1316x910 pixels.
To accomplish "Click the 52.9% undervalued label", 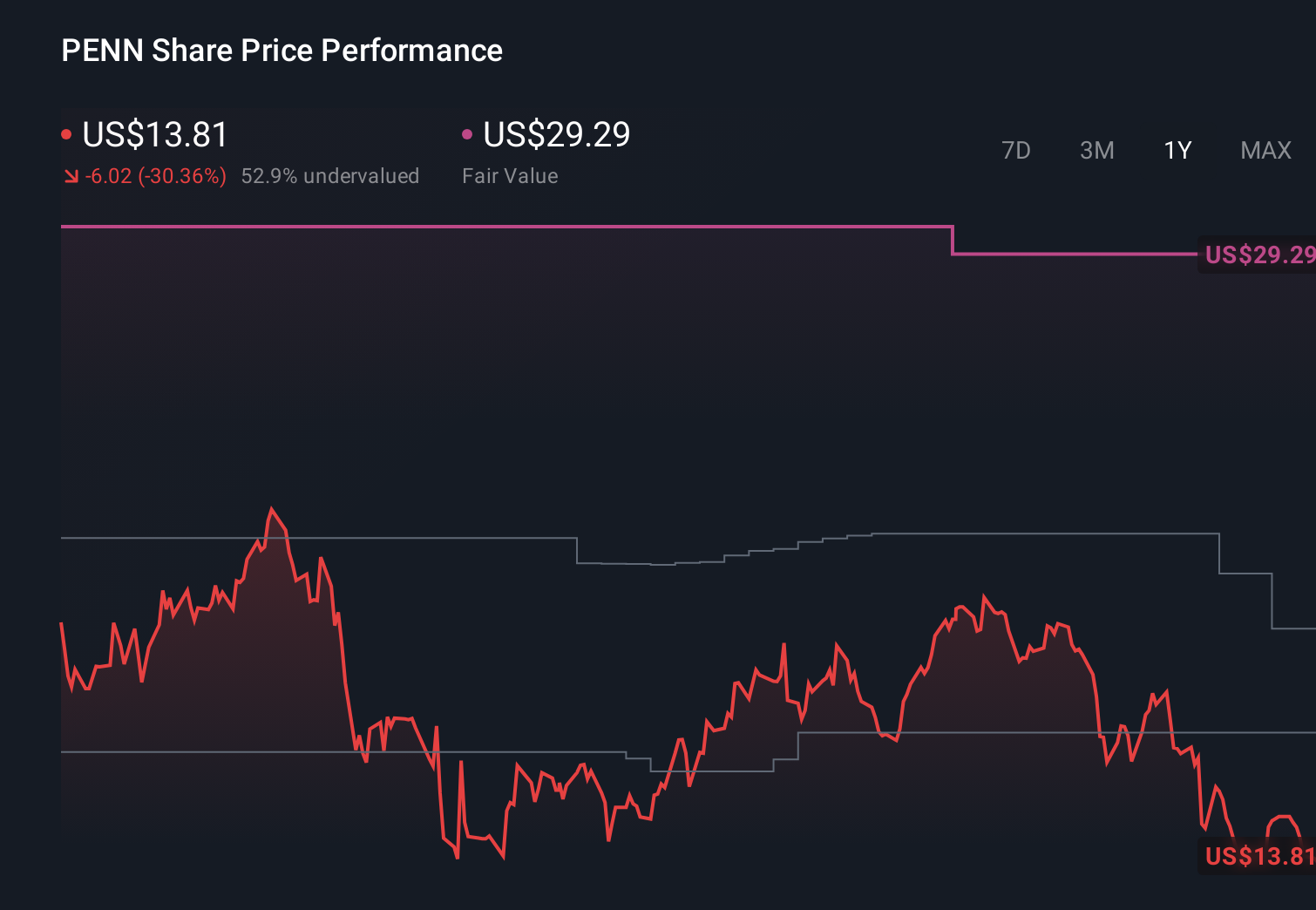I will point(330,175).
